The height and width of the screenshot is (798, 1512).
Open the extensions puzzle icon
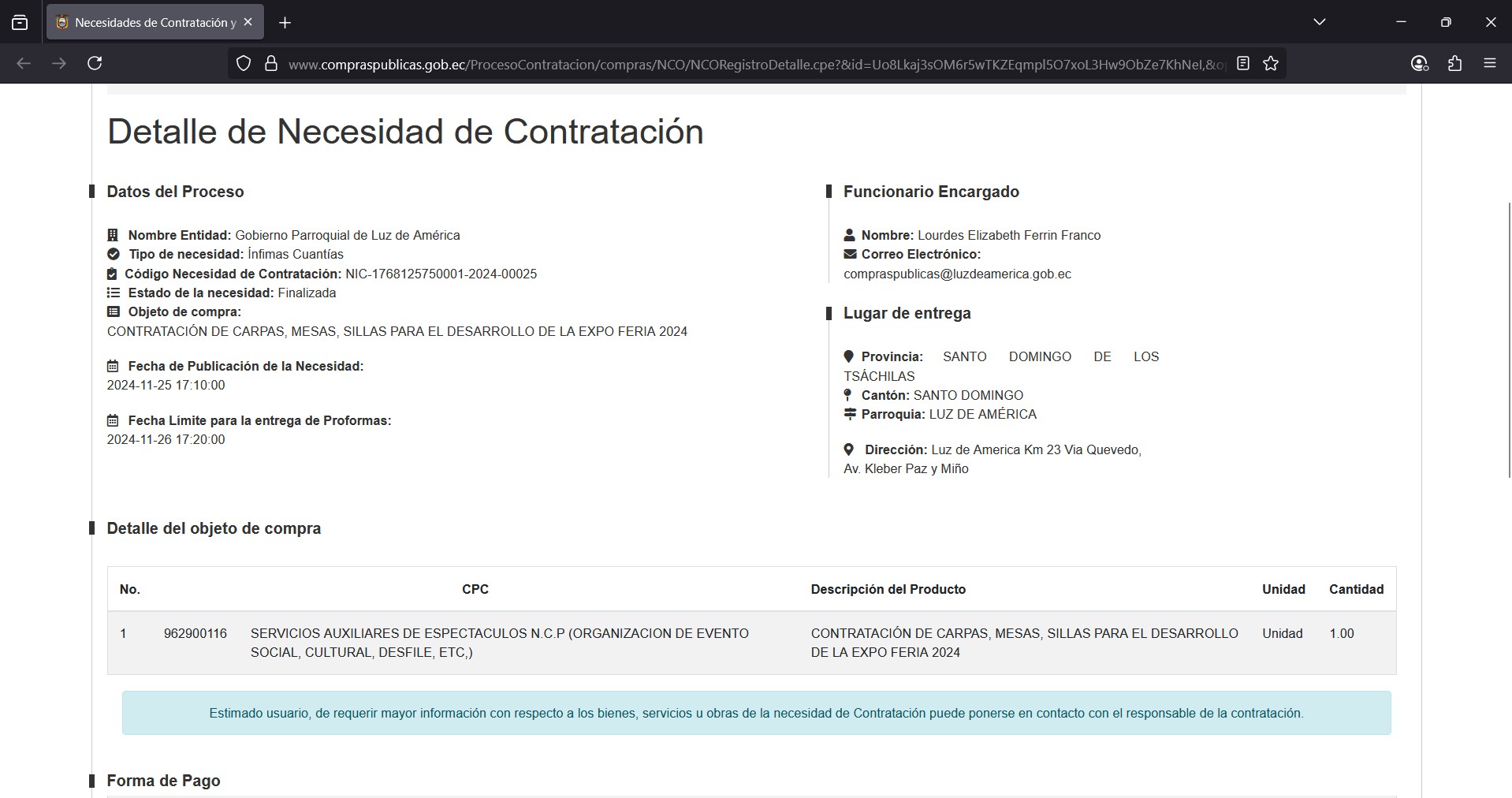click(x=1455, y=63)
